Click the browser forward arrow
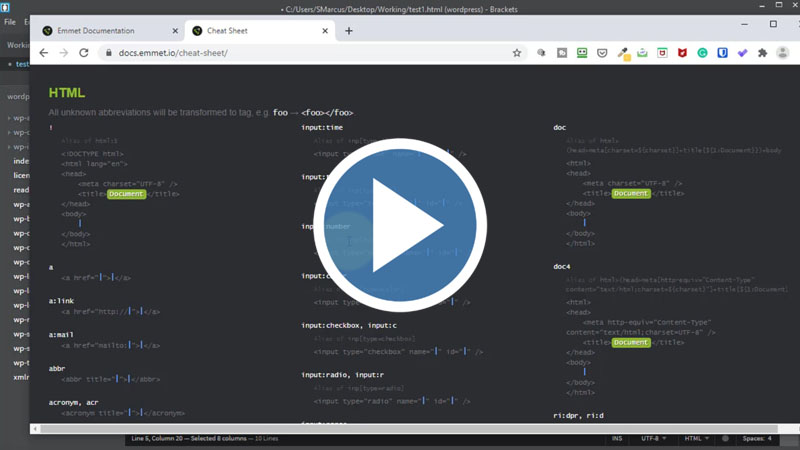This screenshot has width=800, height=450. click(x=64, y=52)
